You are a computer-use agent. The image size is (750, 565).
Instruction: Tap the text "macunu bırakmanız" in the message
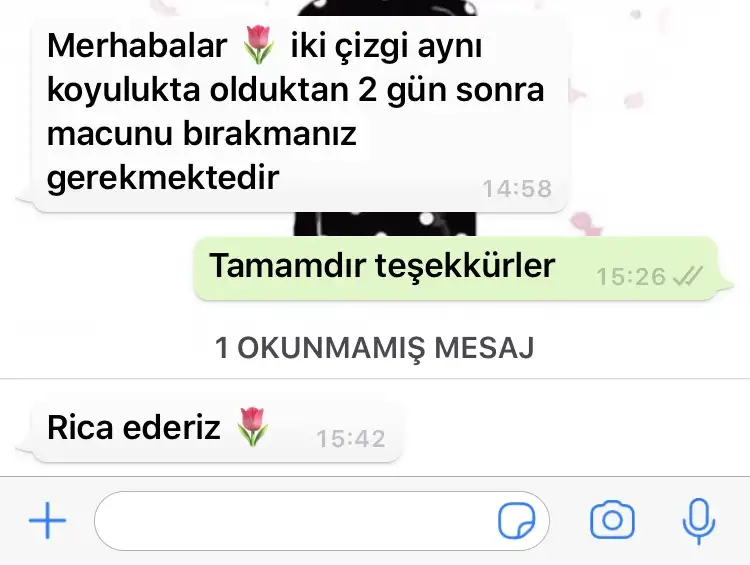coord(201,133)
